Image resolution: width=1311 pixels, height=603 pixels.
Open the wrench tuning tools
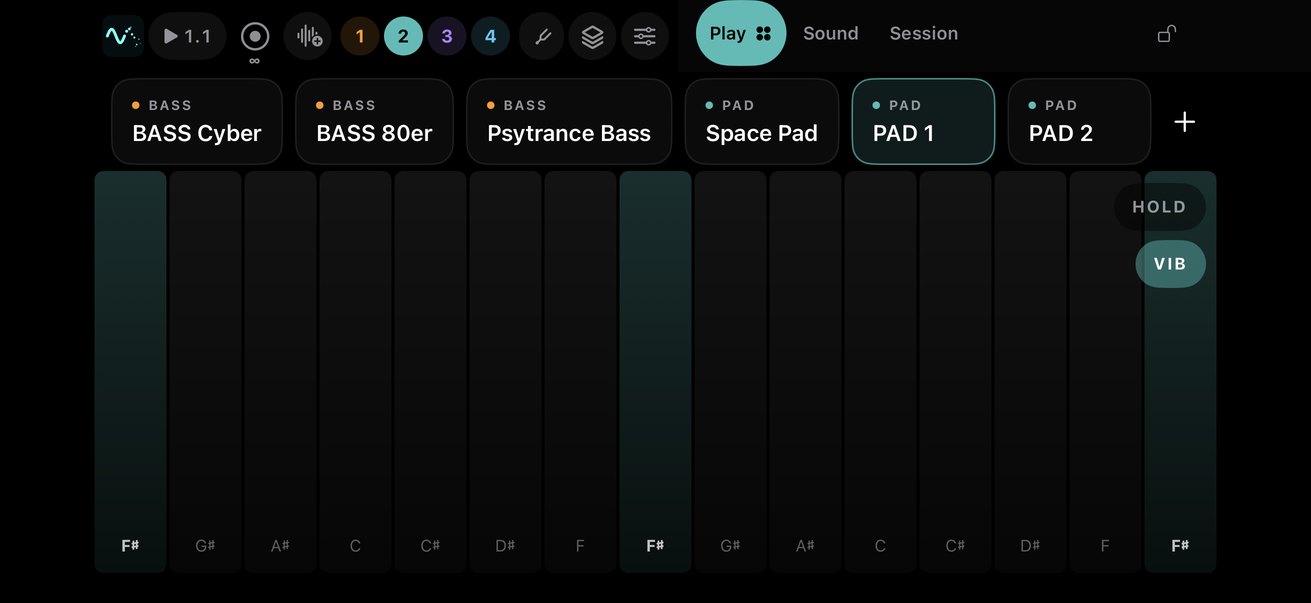(x=542, y=37)
